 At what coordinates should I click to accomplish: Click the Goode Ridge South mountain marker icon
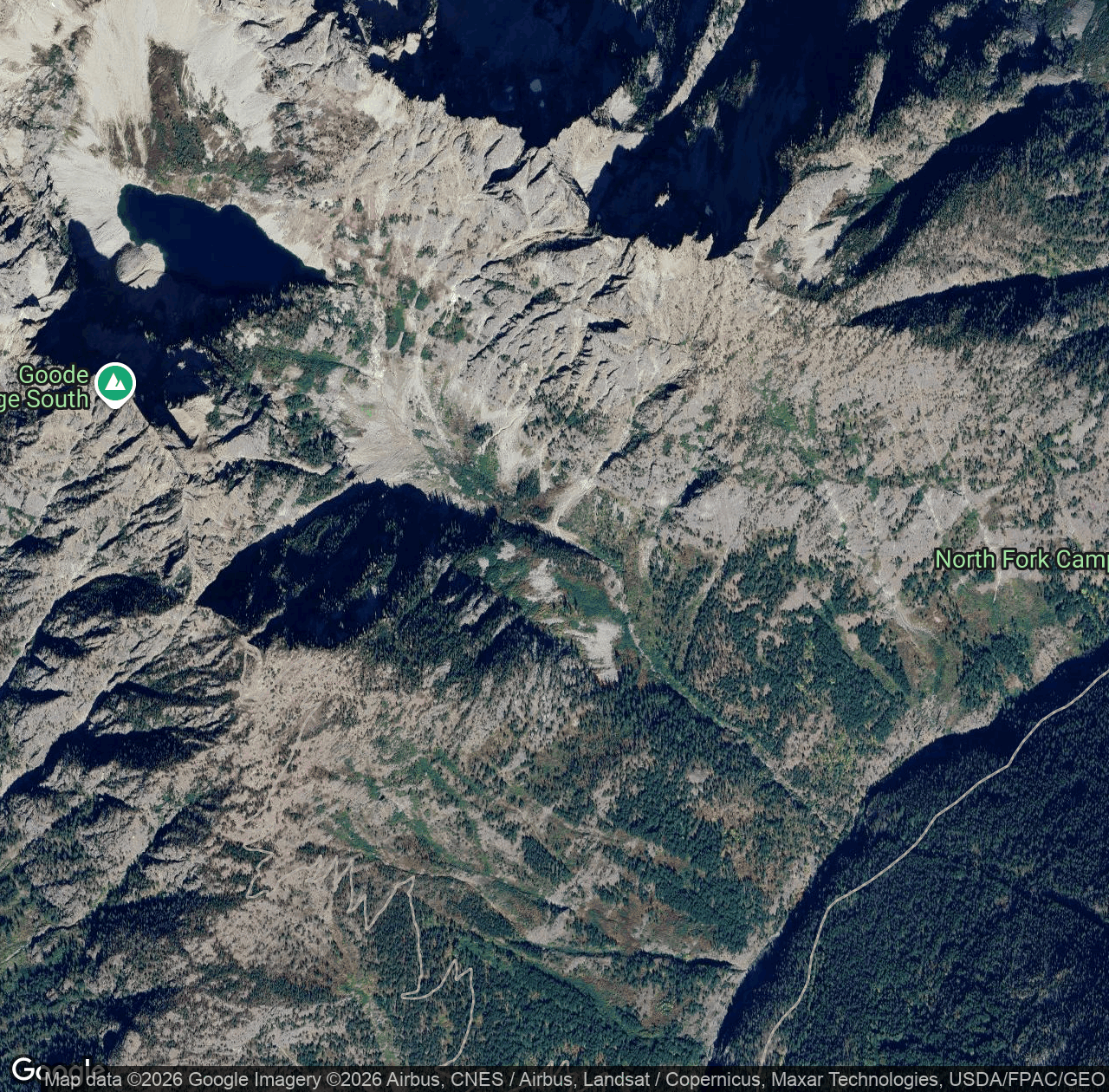[114, 384]
